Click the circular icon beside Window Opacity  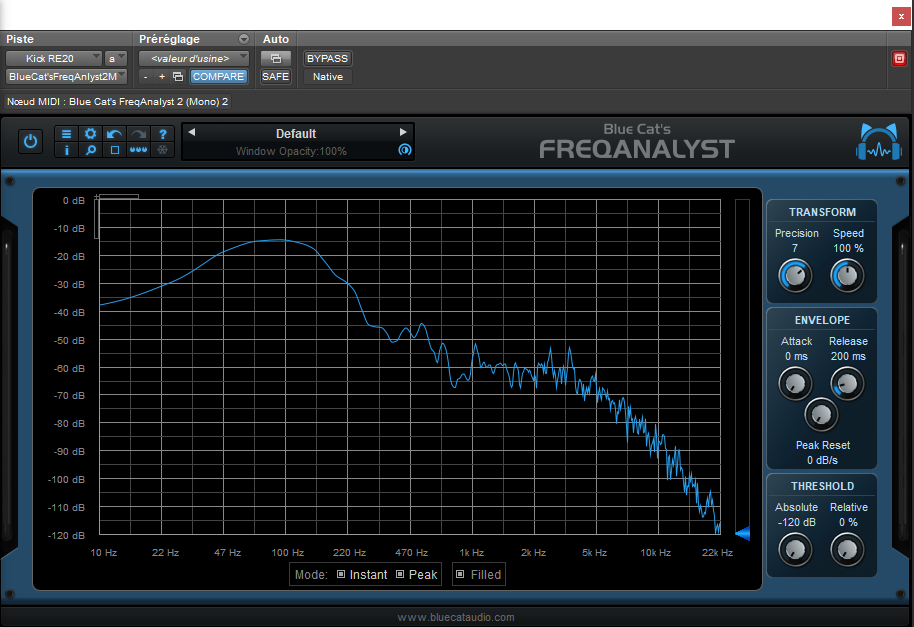click(405, 150)
